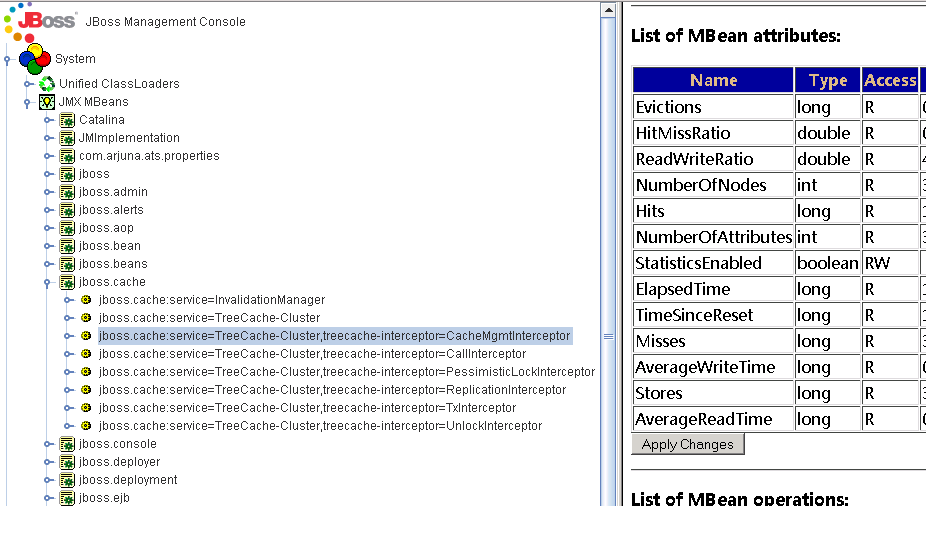The width and height of the screenshot is (926, 540).
Task: Click the ReadWriteRatio attribute cell
Action: tap(713, 159)
